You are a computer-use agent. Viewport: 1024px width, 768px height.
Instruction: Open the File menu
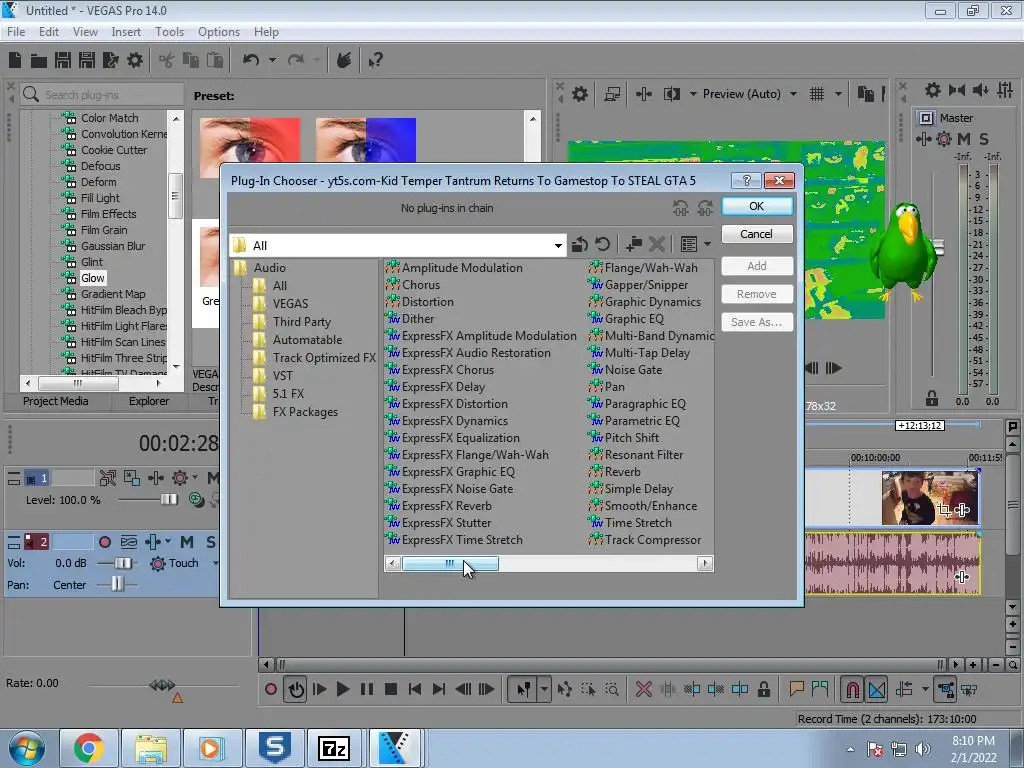pyautogui.click(x=16, y=31)
